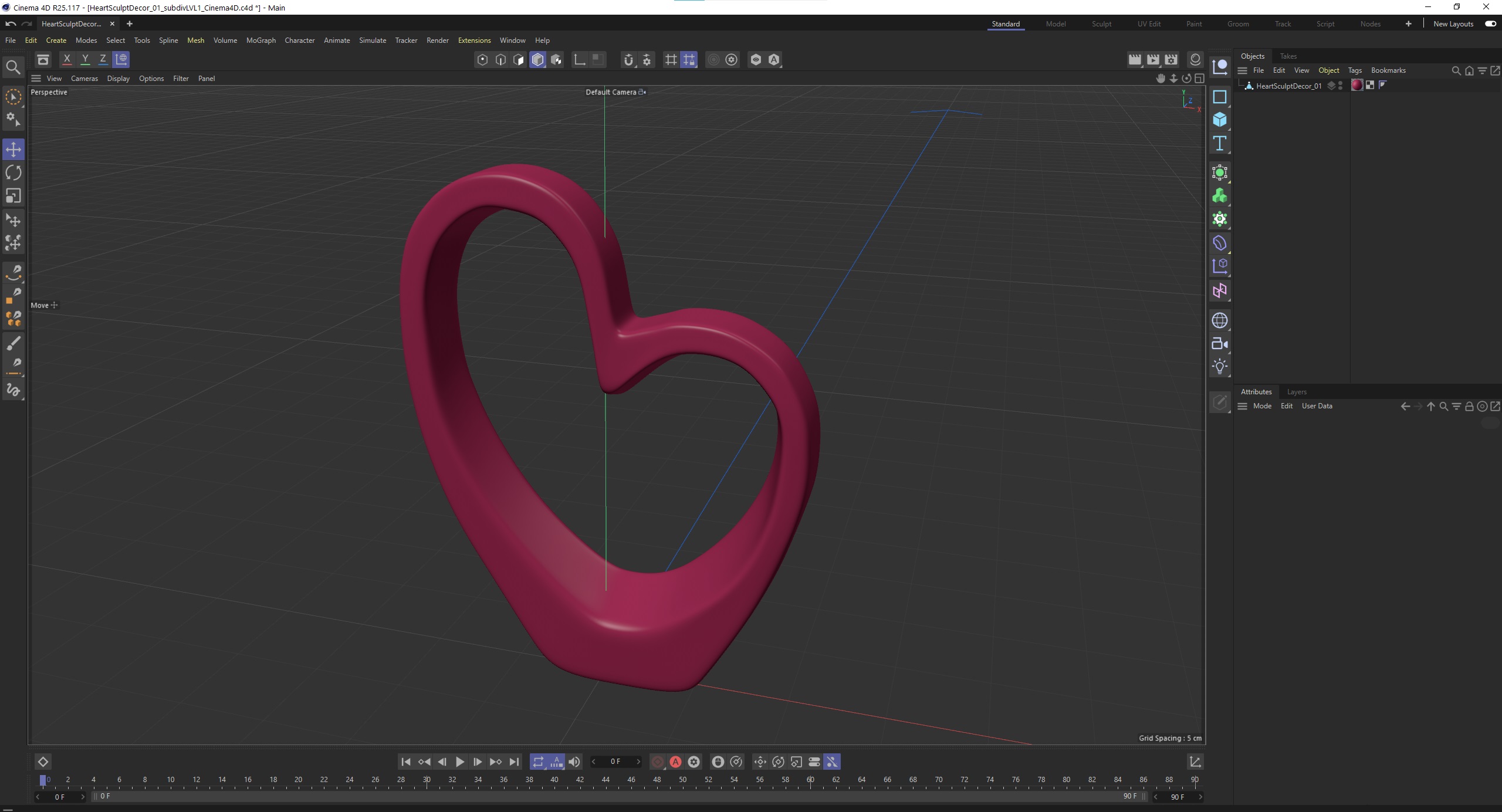Open the Attributes panel hamburger menu
The image size is (1502, 812).
(x=1242, y=406)
